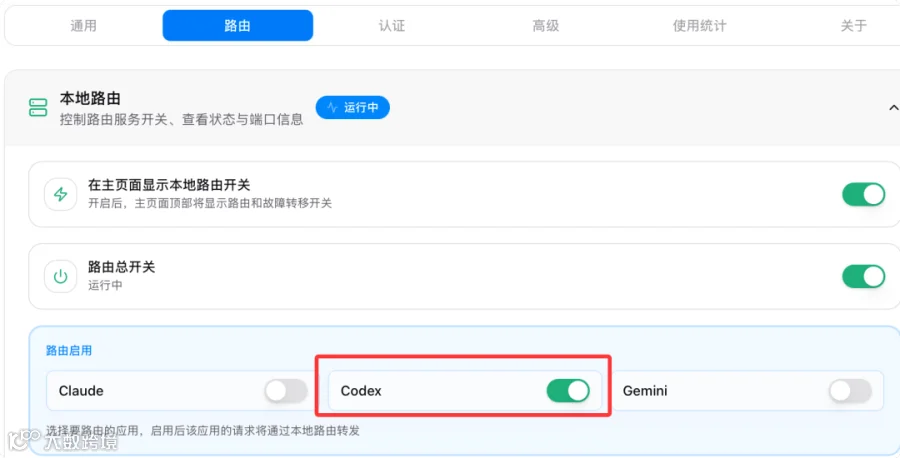Click the Gemini label text
This screenshot has width=900, height=458.
coord(645,391)
